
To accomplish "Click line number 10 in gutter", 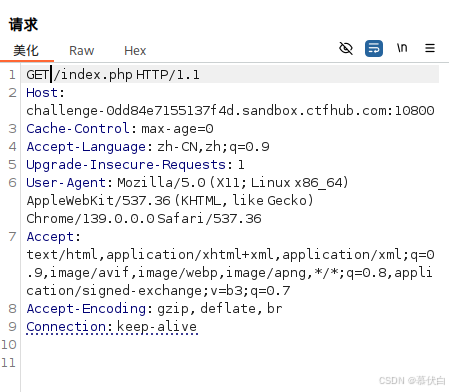I will (x=9, y=345).
